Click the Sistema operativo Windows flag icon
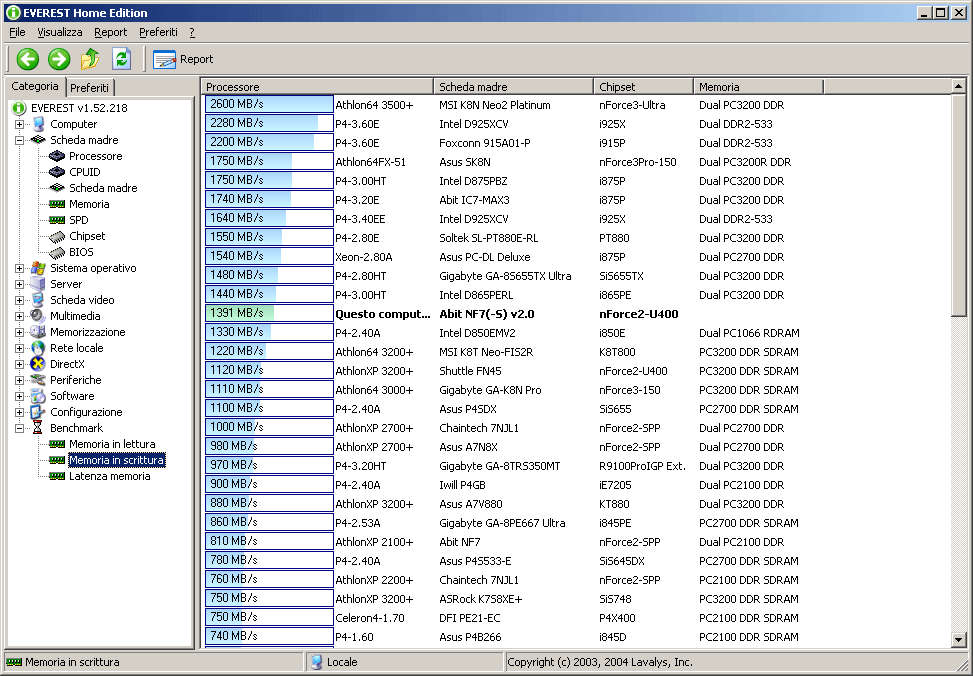Screen dimensions: 973x676 (38, 268)
